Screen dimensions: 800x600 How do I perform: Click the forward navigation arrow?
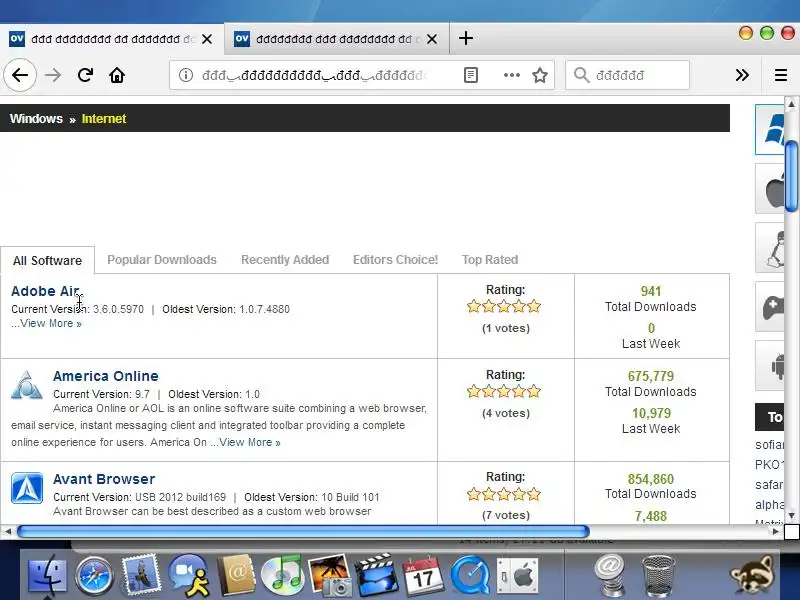53,76
